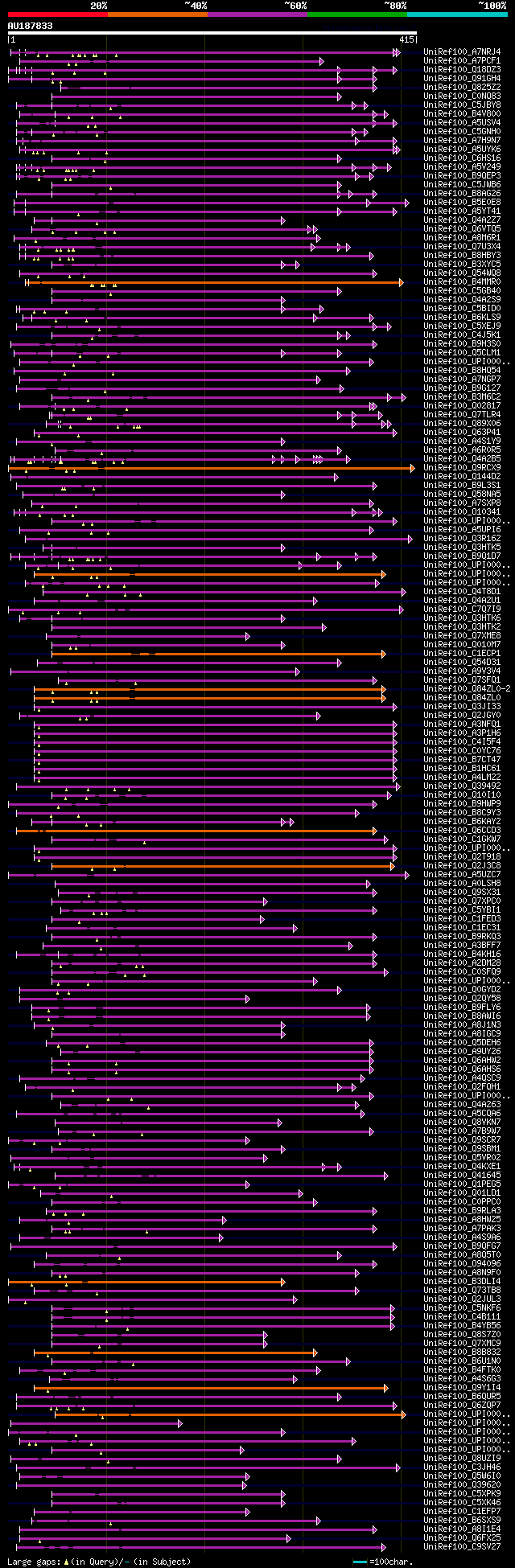Select the UniRef100_Q4KXE1 label
This screenshot has width=515, height=1568.
pos(463,1167)
